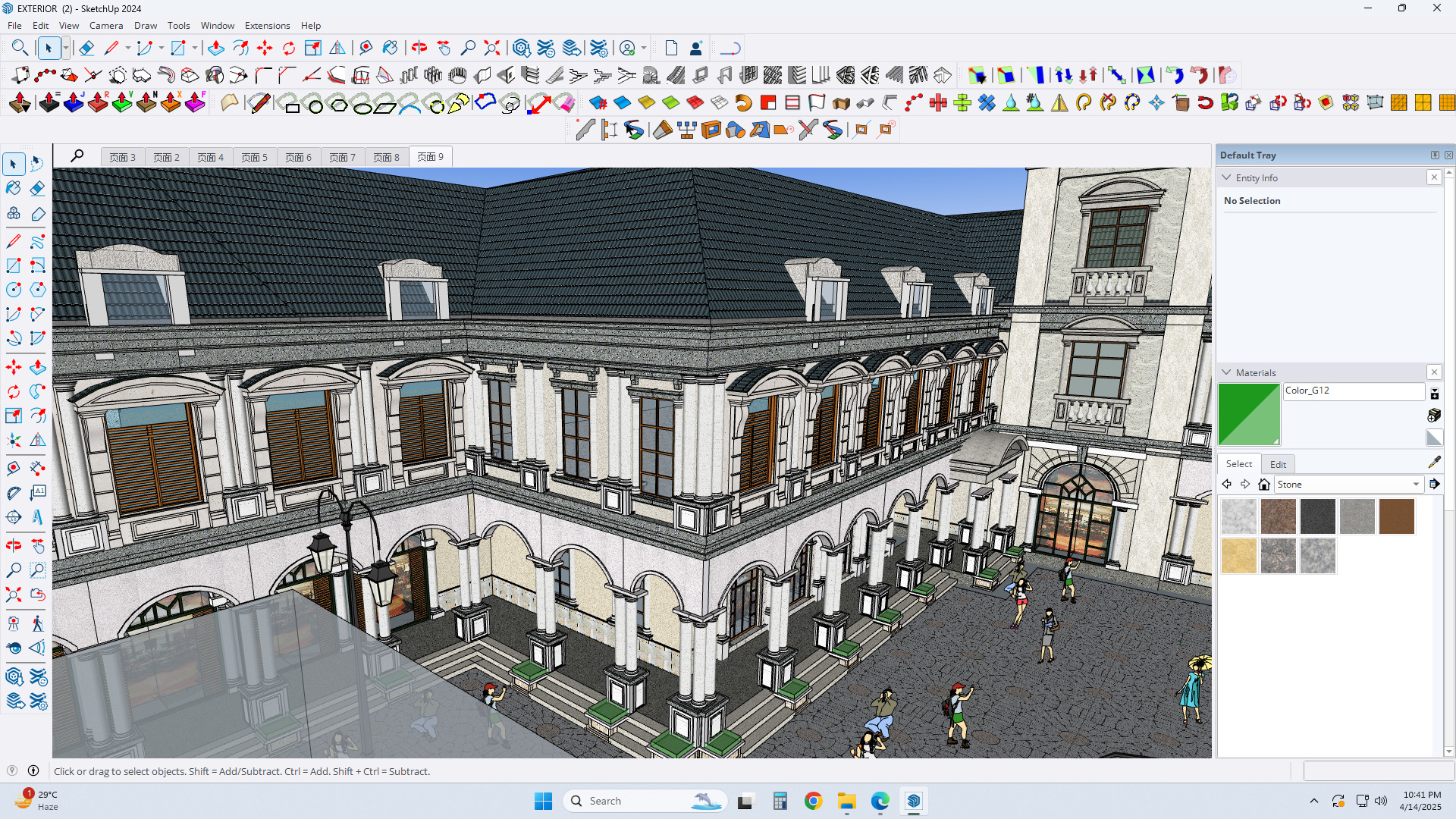Go back in the materials browser
Screen dimensions: 1456x819
point(1227,484)
